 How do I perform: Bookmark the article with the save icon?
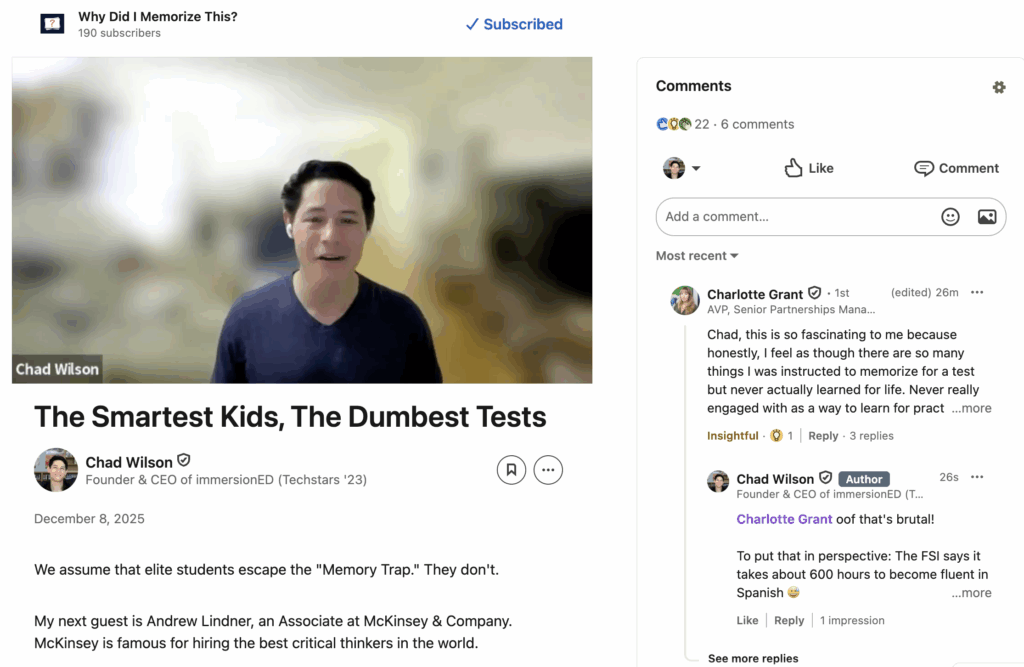(511, 469)
